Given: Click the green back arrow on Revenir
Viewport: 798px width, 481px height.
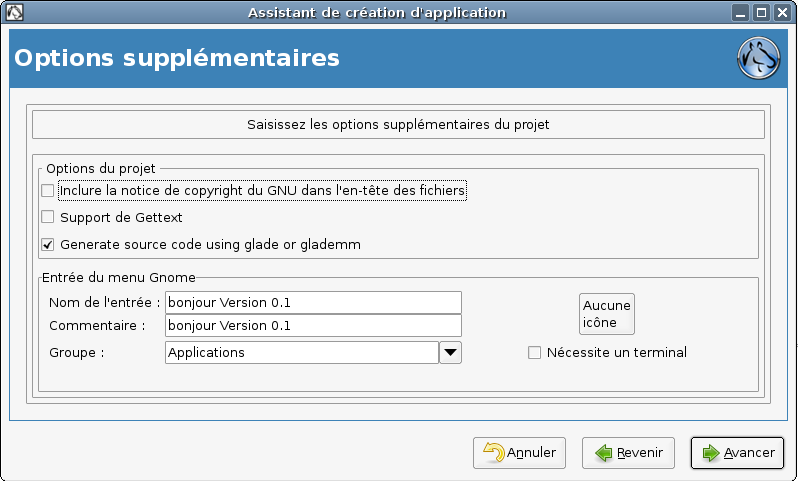Looking at the screenshot, I should (x=604, y=452).
